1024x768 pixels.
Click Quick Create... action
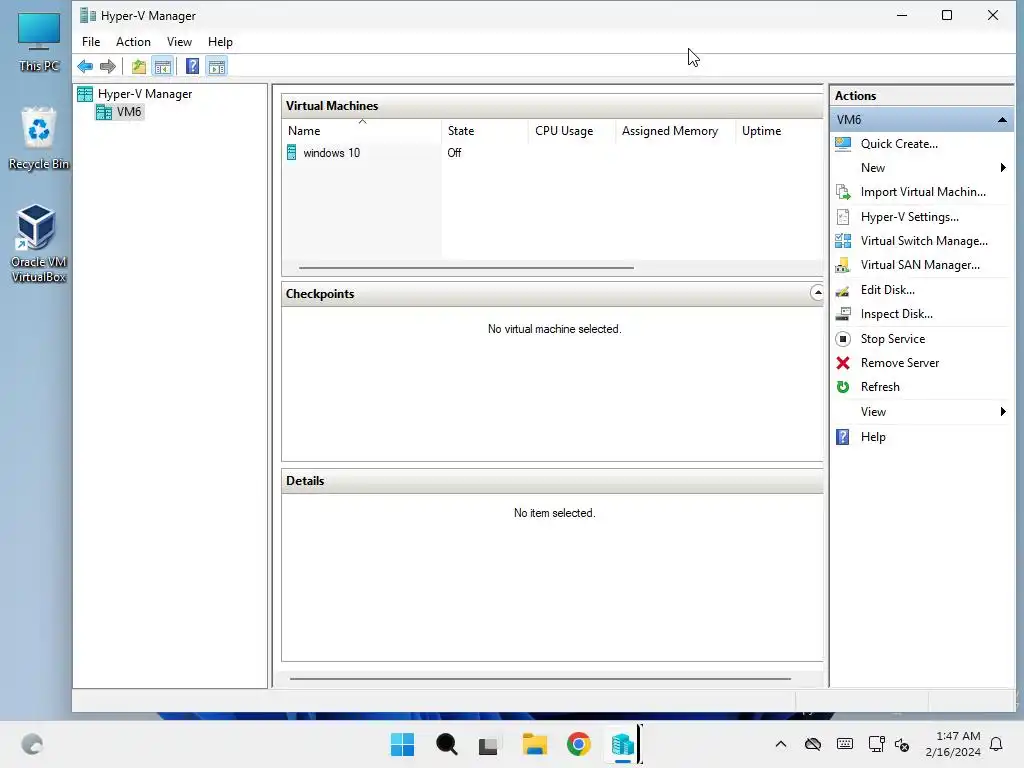point(899,144)
